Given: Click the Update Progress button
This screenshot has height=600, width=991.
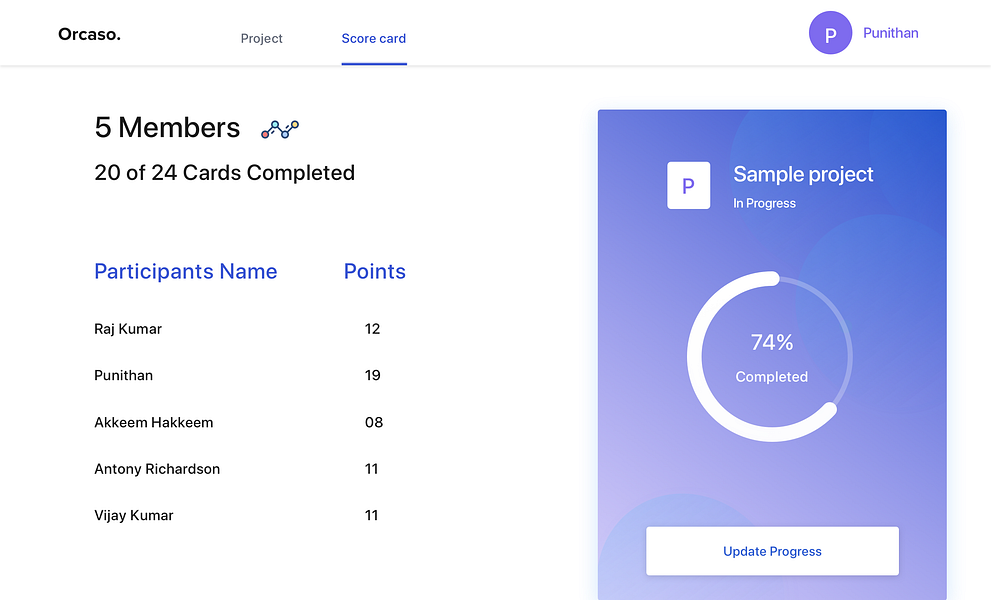Looking at the screenshot, I should tap(772, 551).
